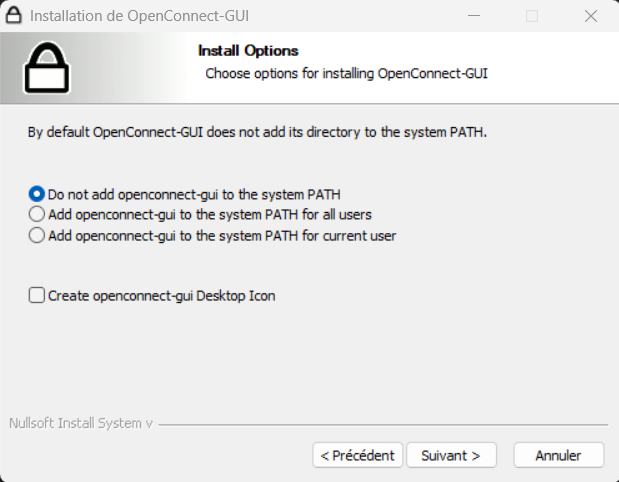
Task: Go back with the Précédent button
Action: 358,455
